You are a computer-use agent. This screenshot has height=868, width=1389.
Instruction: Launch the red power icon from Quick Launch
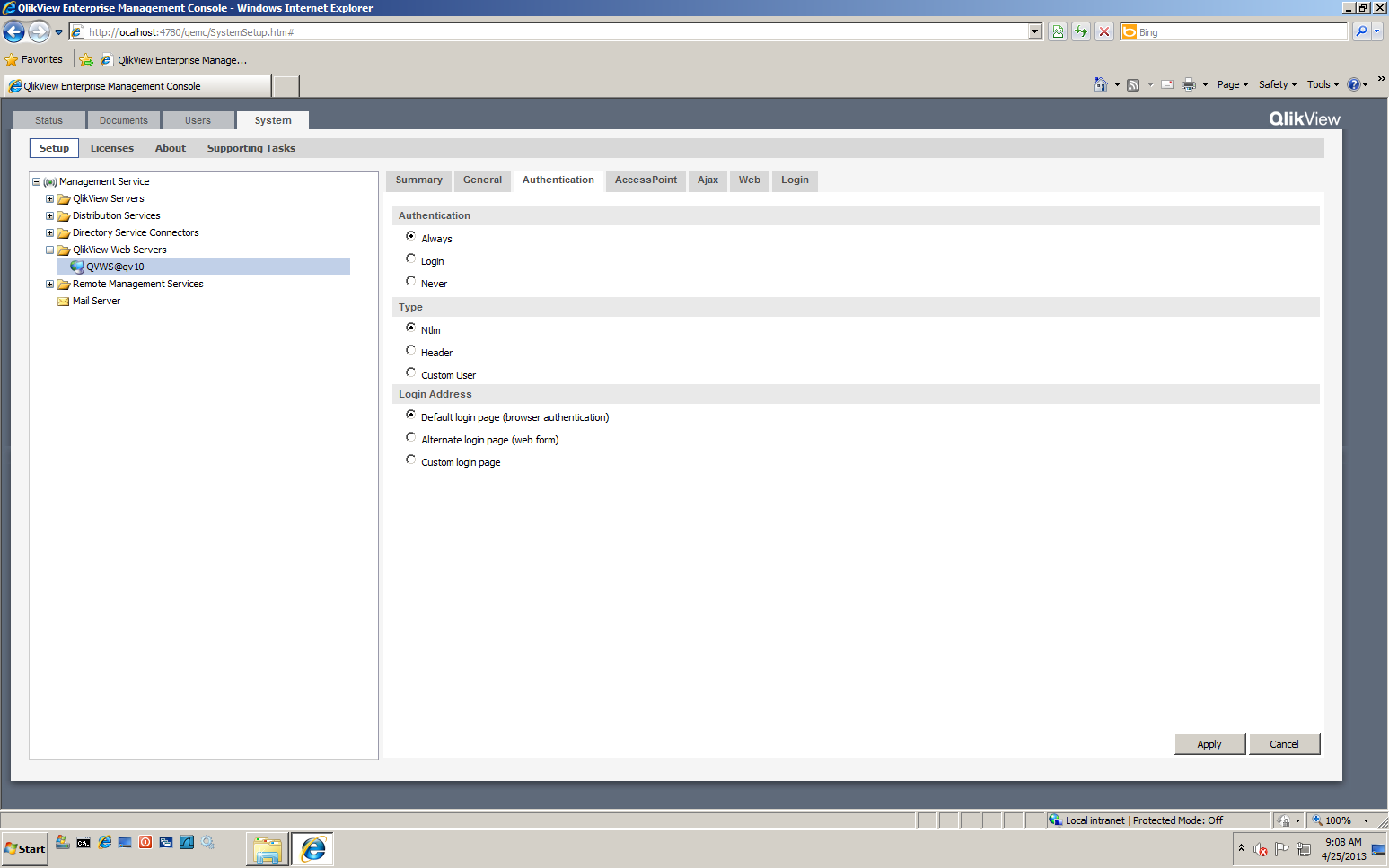tap(145, 843)
